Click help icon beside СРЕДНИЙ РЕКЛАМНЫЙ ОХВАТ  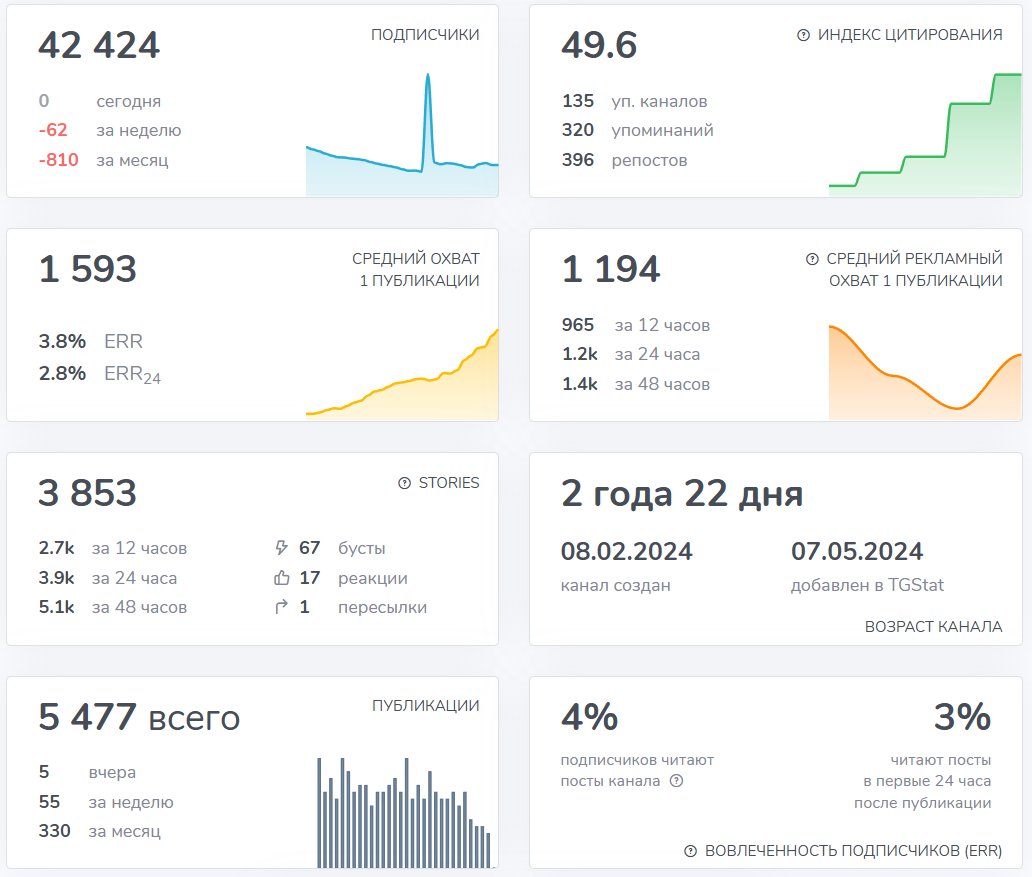(x=812, y=259)
